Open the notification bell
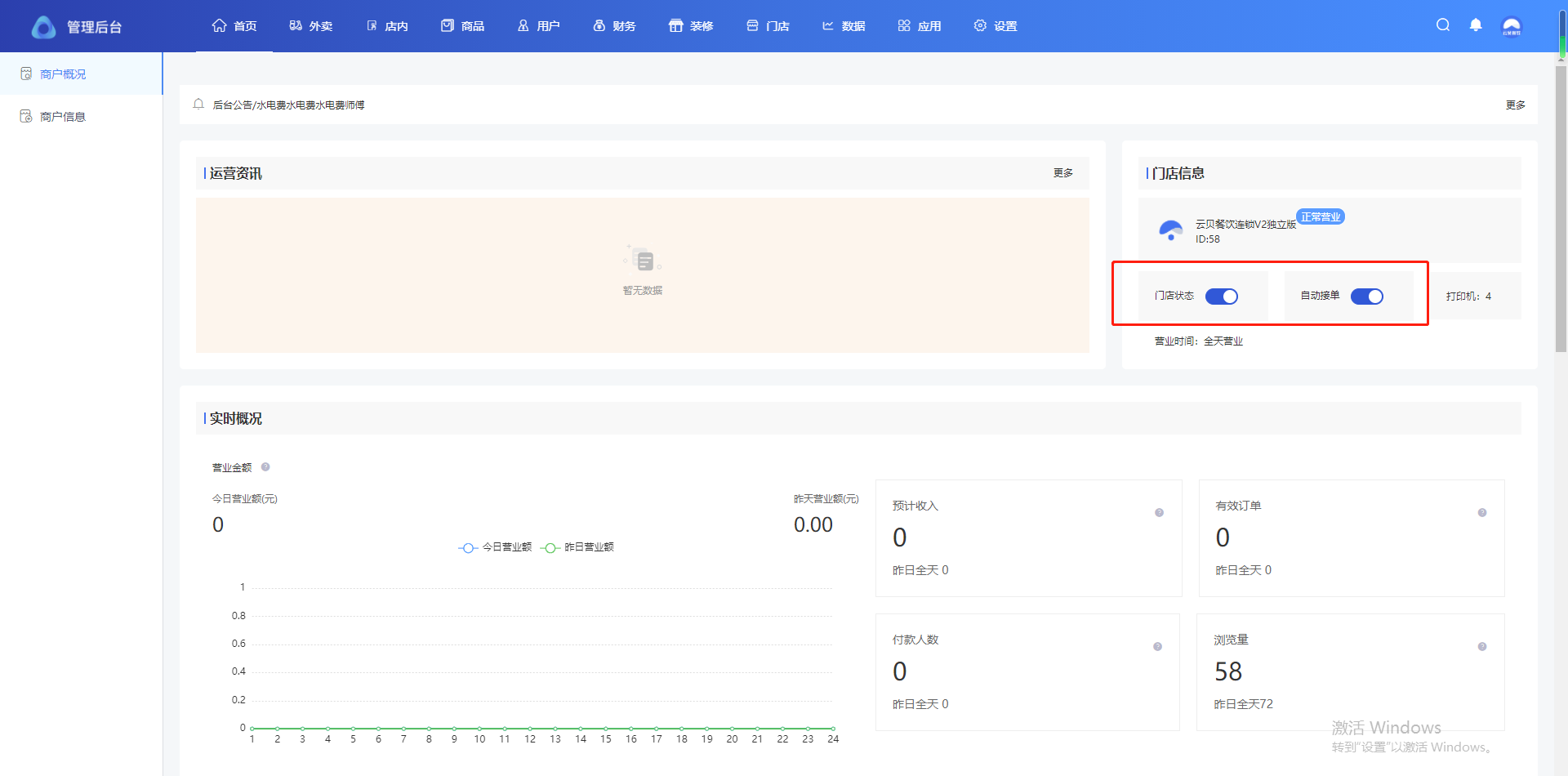 pyautogui.click(x=1476, y=25)
